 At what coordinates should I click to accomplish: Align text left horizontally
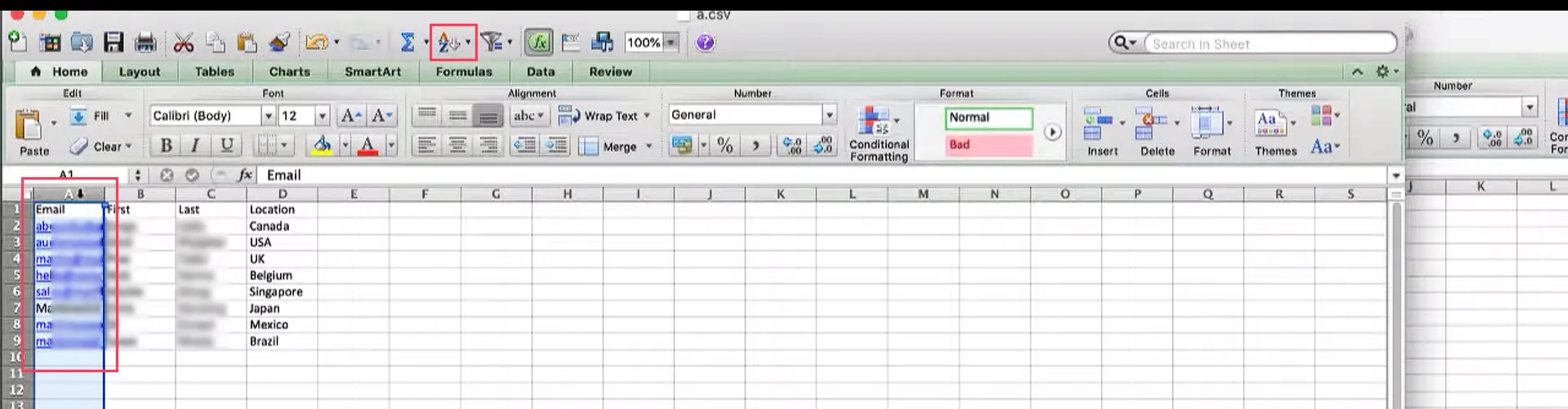coord(425,146)
